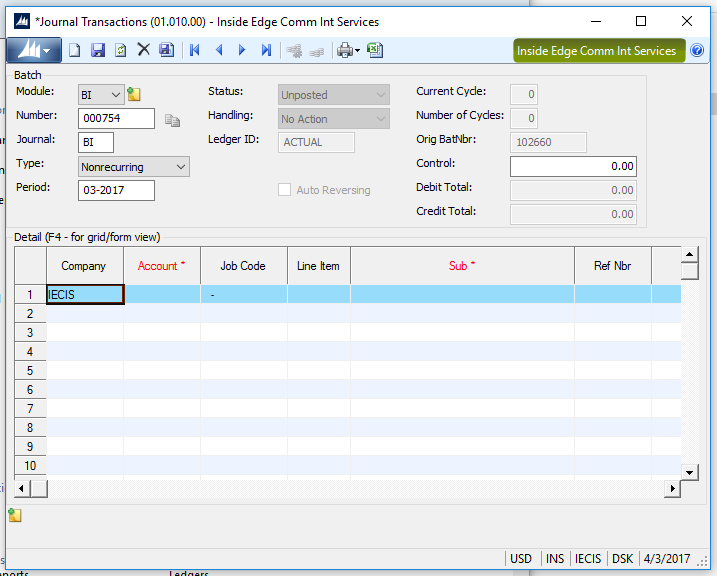Click the Delete X toolbar icon
The image size is (717, 576).
(143, 50)
